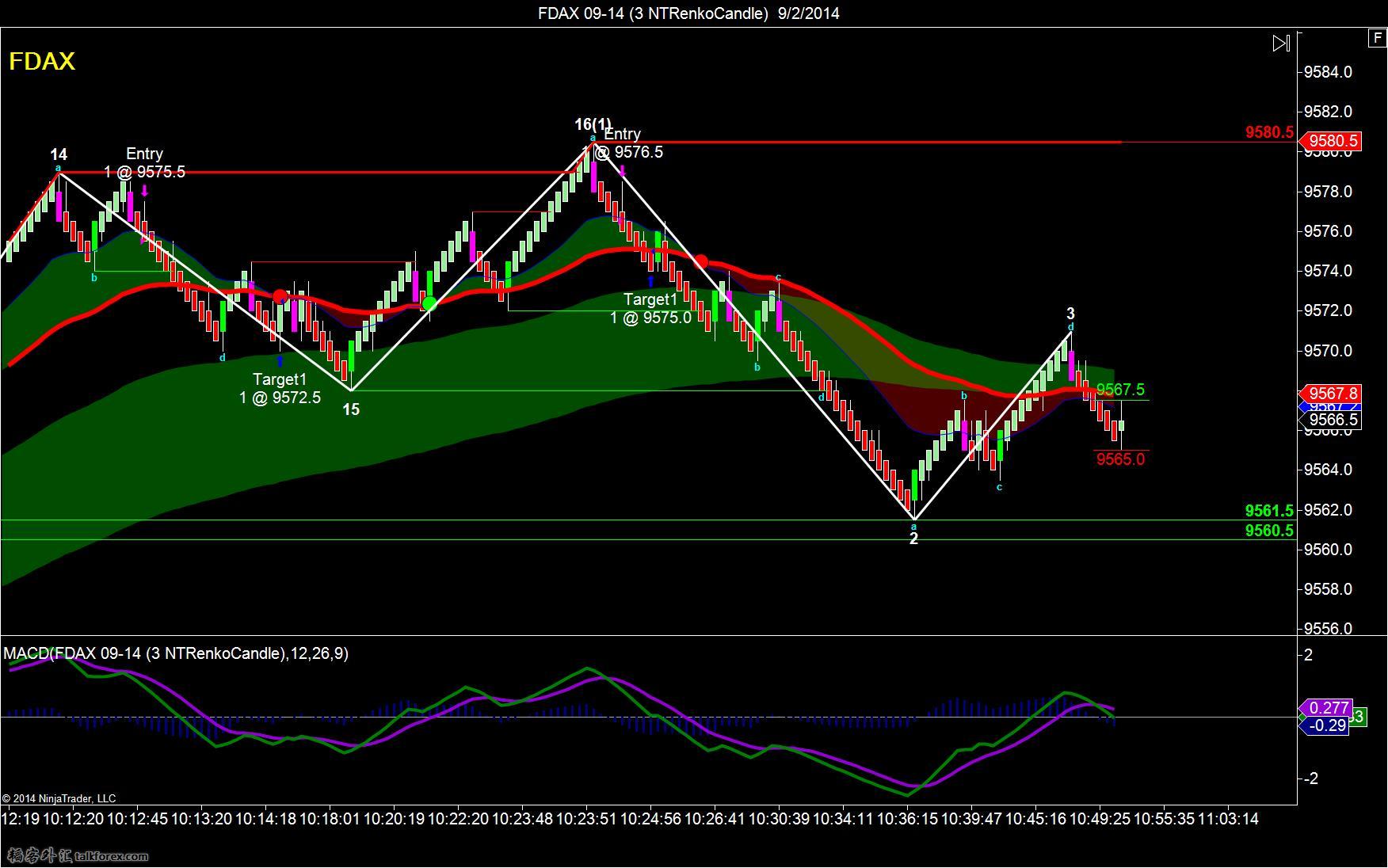Click the 10:22:20 time axis label
The width and height of the screenshot is (1388, 868).
[458, 819]
